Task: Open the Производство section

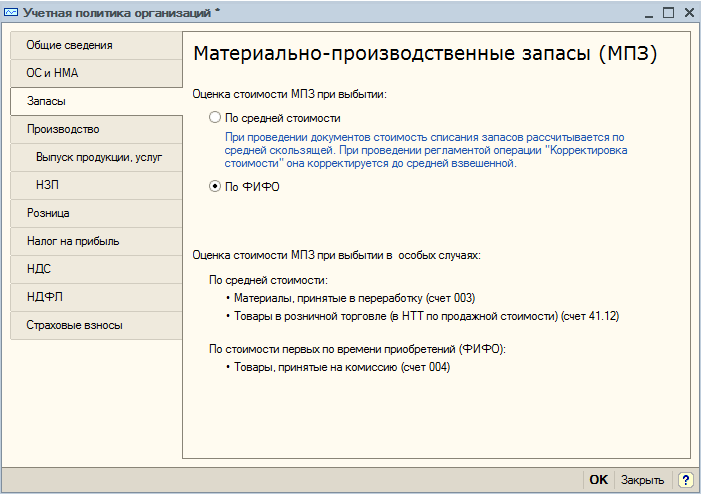Action: point(96,129)
